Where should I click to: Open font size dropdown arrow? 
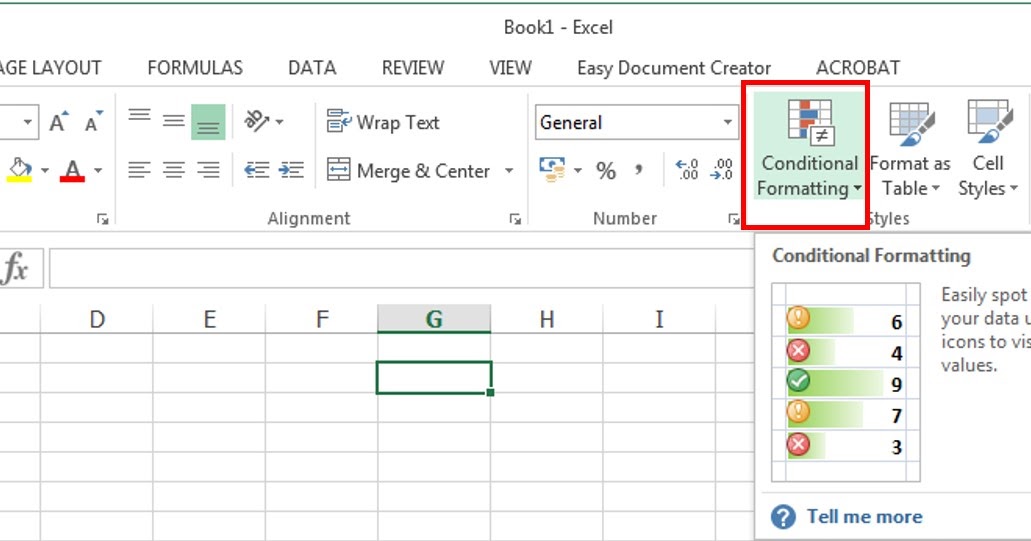pos(28,122)
